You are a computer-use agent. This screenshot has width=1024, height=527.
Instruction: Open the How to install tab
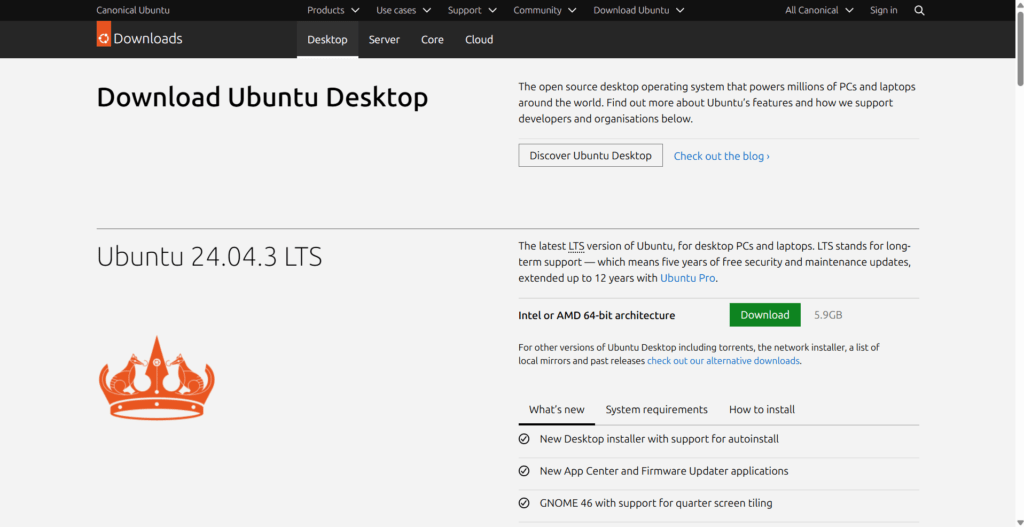[x=762, y=410]
